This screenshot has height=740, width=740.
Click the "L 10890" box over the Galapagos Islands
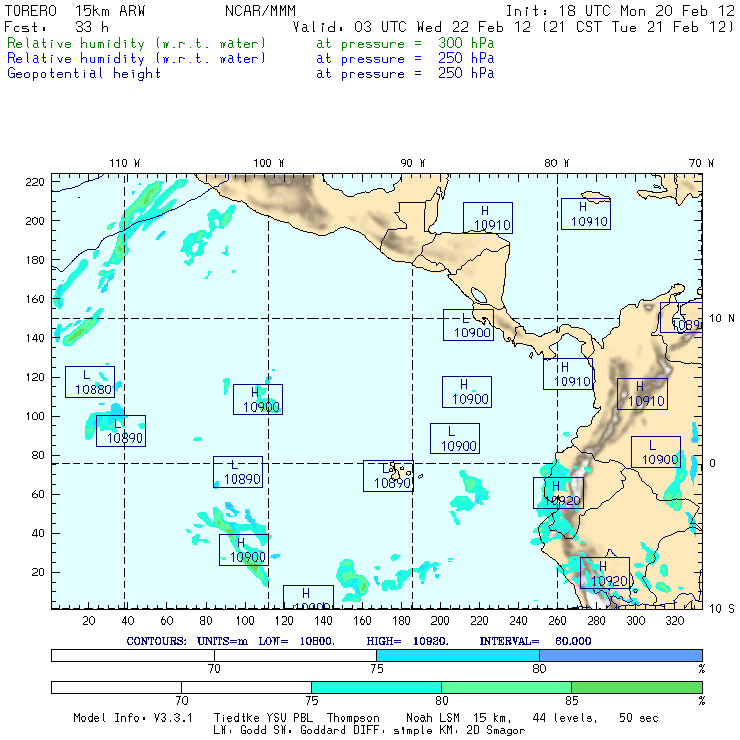tap(388, 476)
